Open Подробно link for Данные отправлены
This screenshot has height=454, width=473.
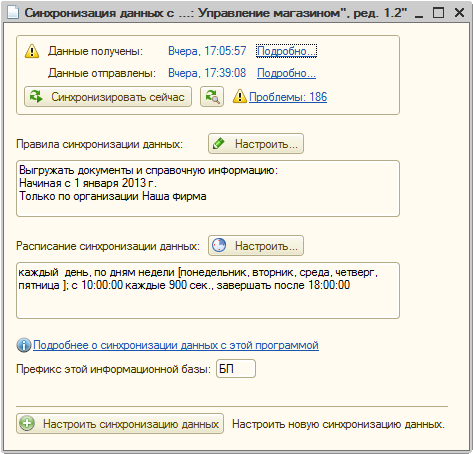point(286,73)
